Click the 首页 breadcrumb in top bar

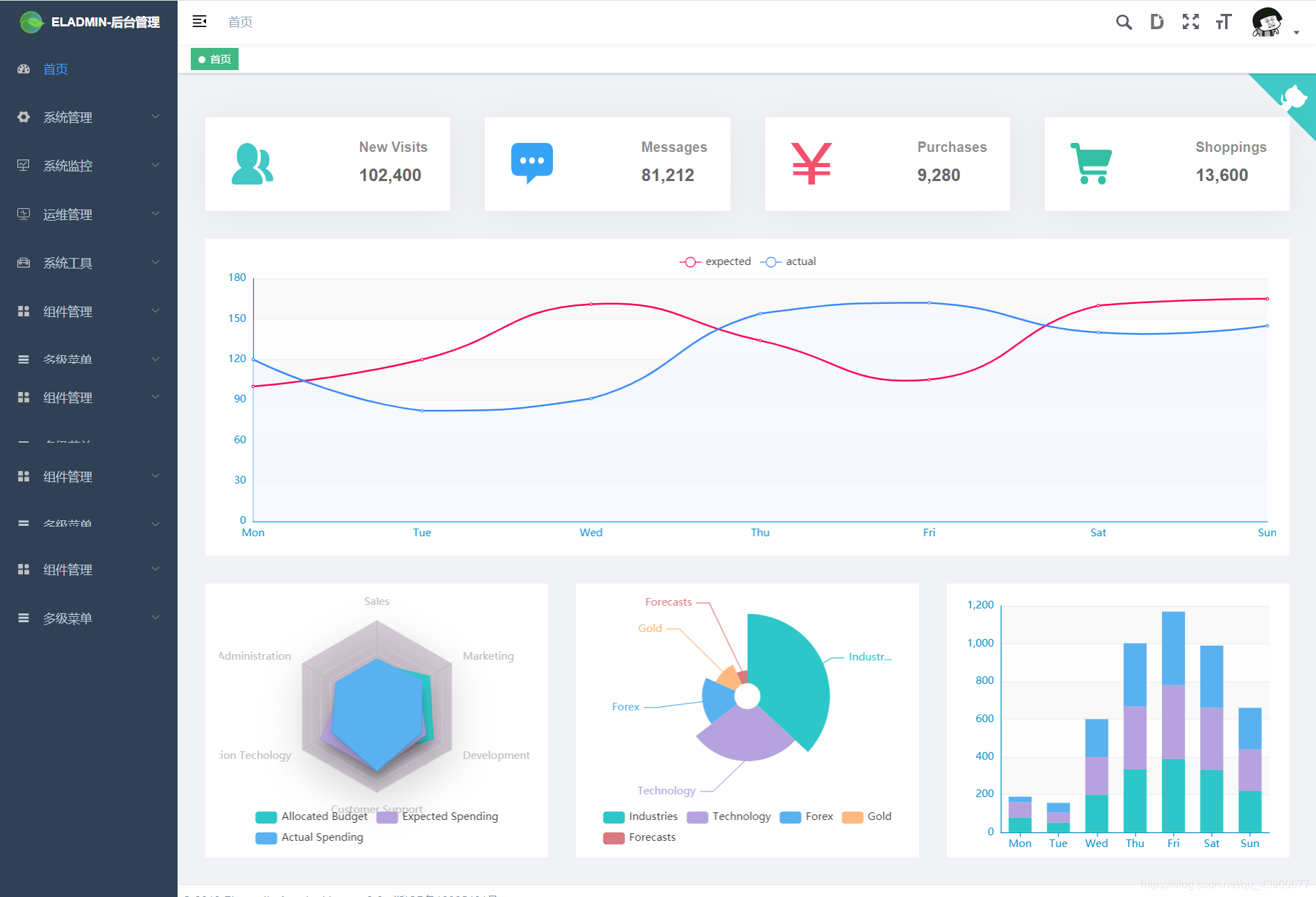(240, 22)
